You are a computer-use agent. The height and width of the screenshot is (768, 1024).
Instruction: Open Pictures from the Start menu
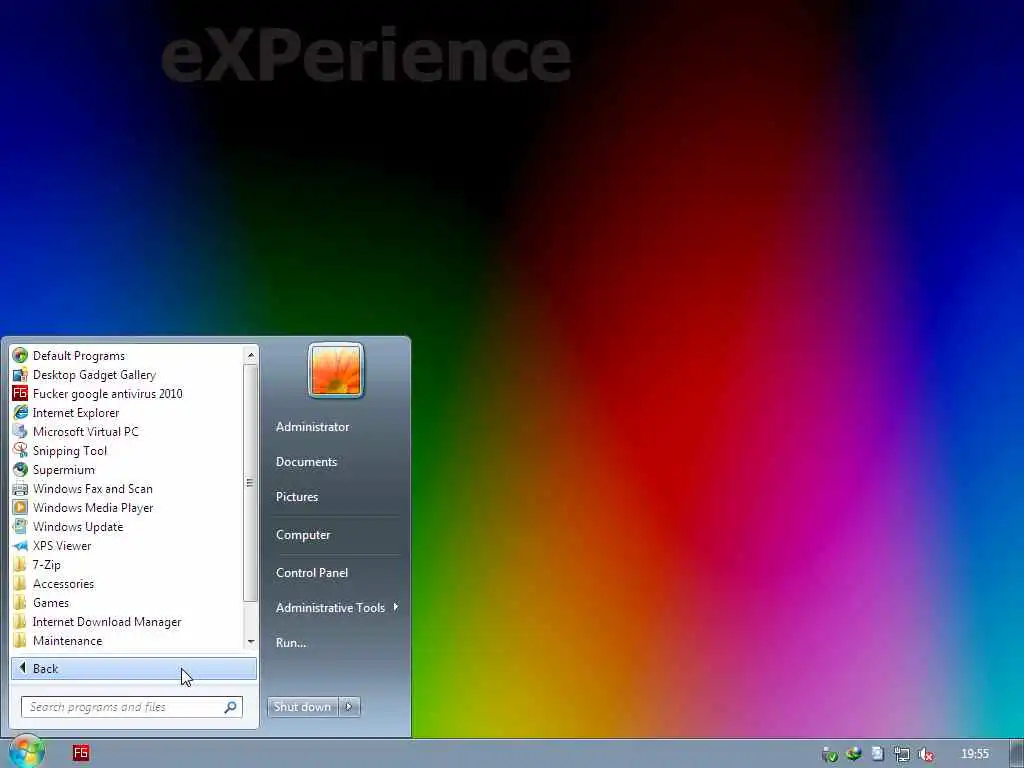(x=297, y=497)
